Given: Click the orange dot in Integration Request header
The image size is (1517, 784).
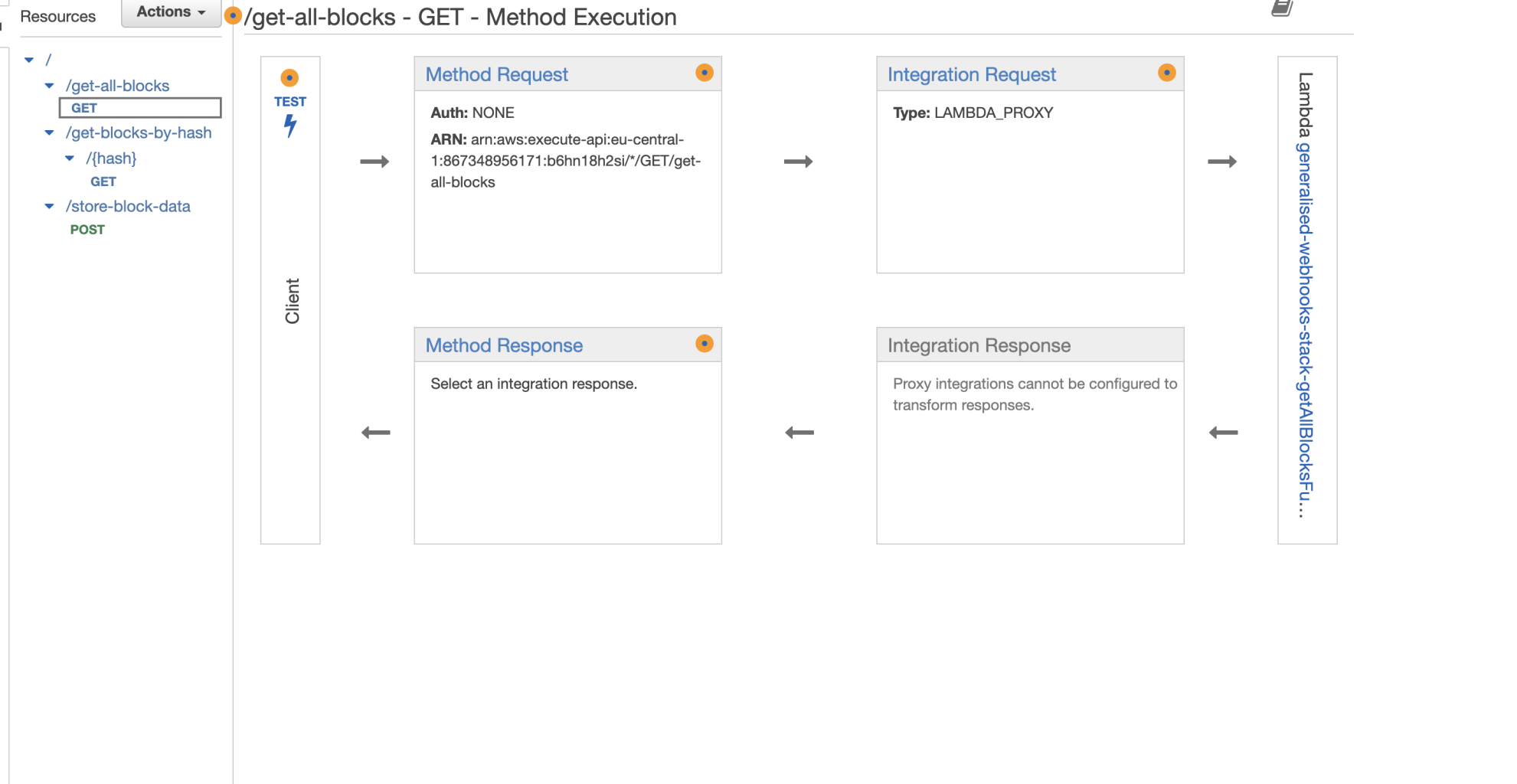Looking at the screenshot, I should [1166, 73].
